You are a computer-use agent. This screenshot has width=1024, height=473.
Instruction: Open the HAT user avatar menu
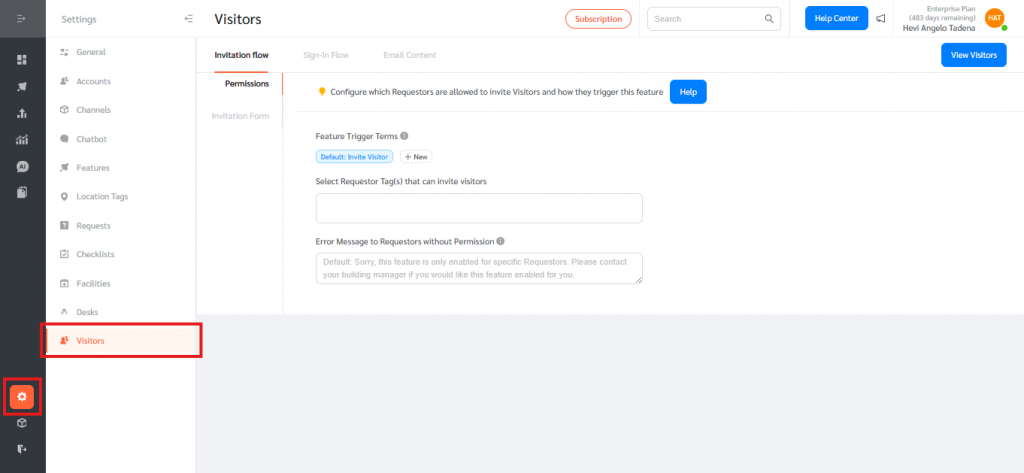click(x=994, y=18)
